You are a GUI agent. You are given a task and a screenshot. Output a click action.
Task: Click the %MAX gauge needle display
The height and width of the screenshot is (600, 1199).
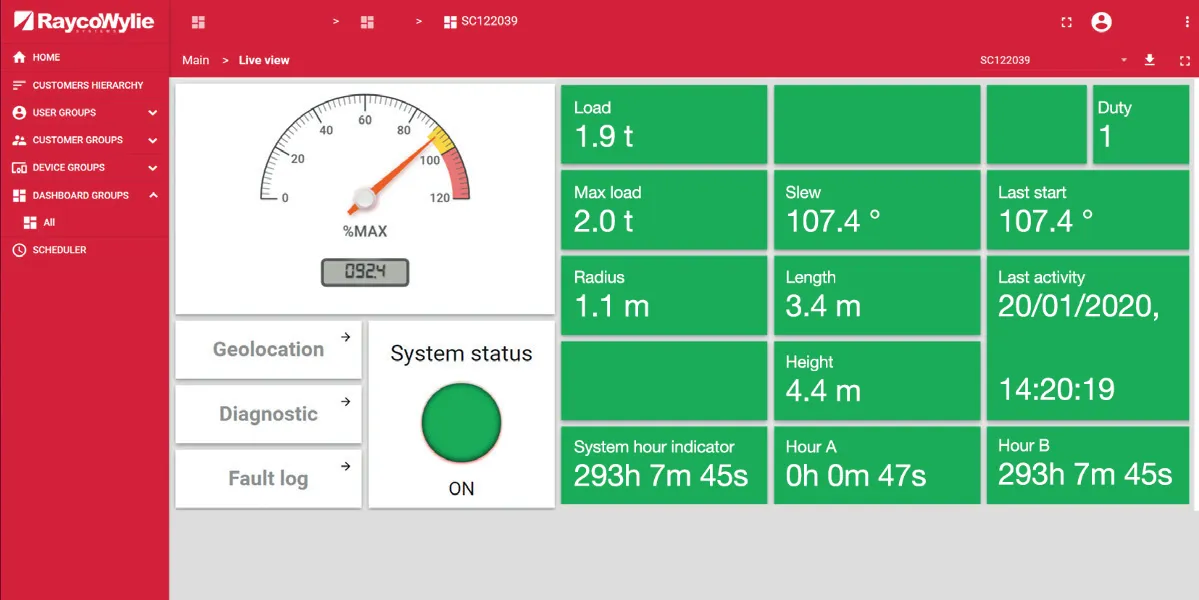coord(364,272)
